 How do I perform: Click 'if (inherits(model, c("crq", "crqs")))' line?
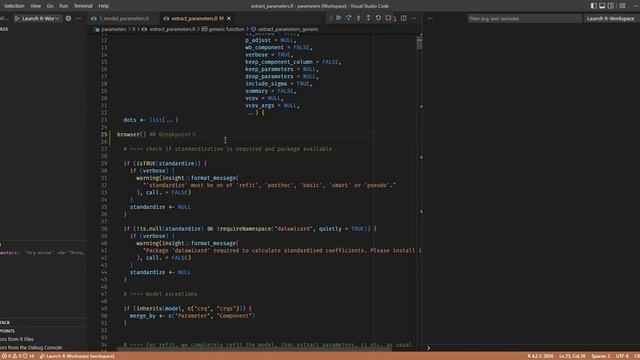coord(187,309)
